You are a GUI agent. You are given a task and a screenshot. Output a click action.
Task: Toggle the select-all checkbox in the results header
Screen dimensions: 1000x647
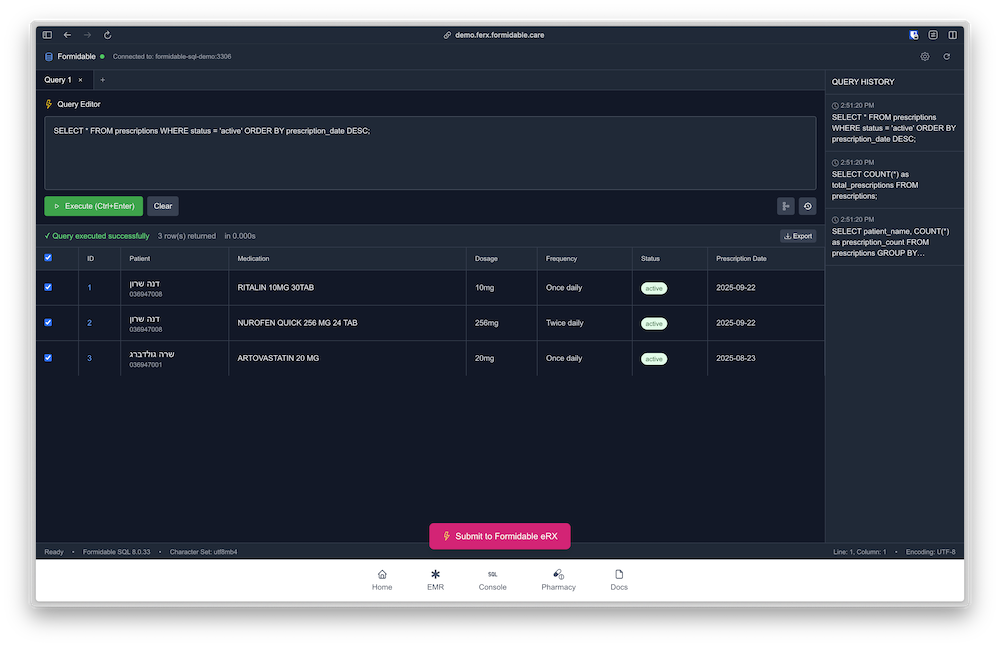(x=47, y=258)
